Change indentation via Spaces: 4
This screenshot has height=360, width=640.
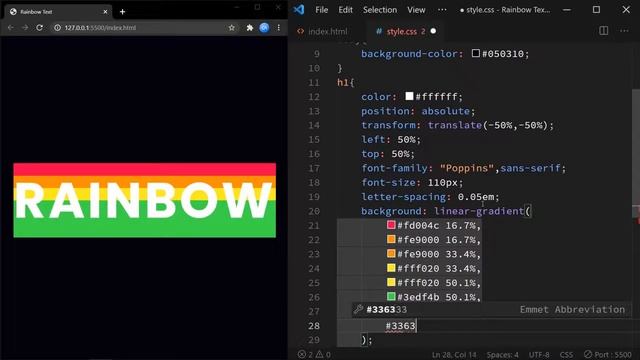pos(502,355)
